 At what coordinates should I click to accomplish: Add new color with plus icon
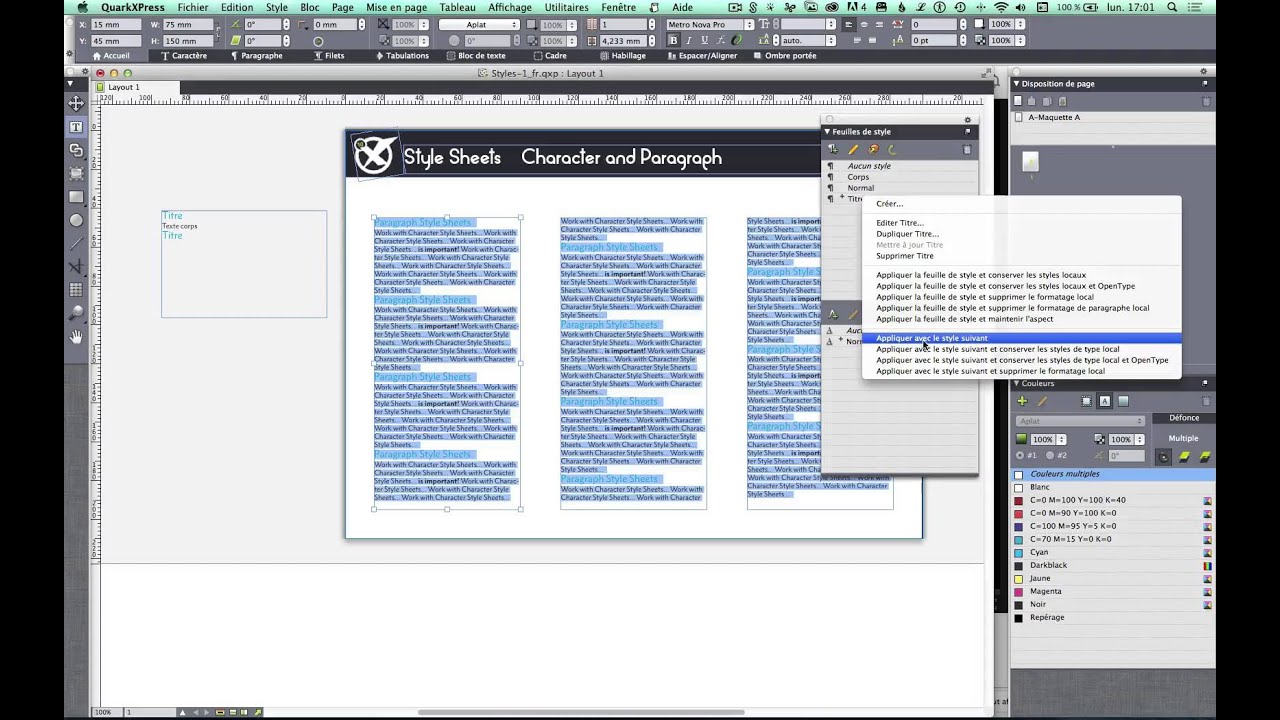tap(1022, 401)
